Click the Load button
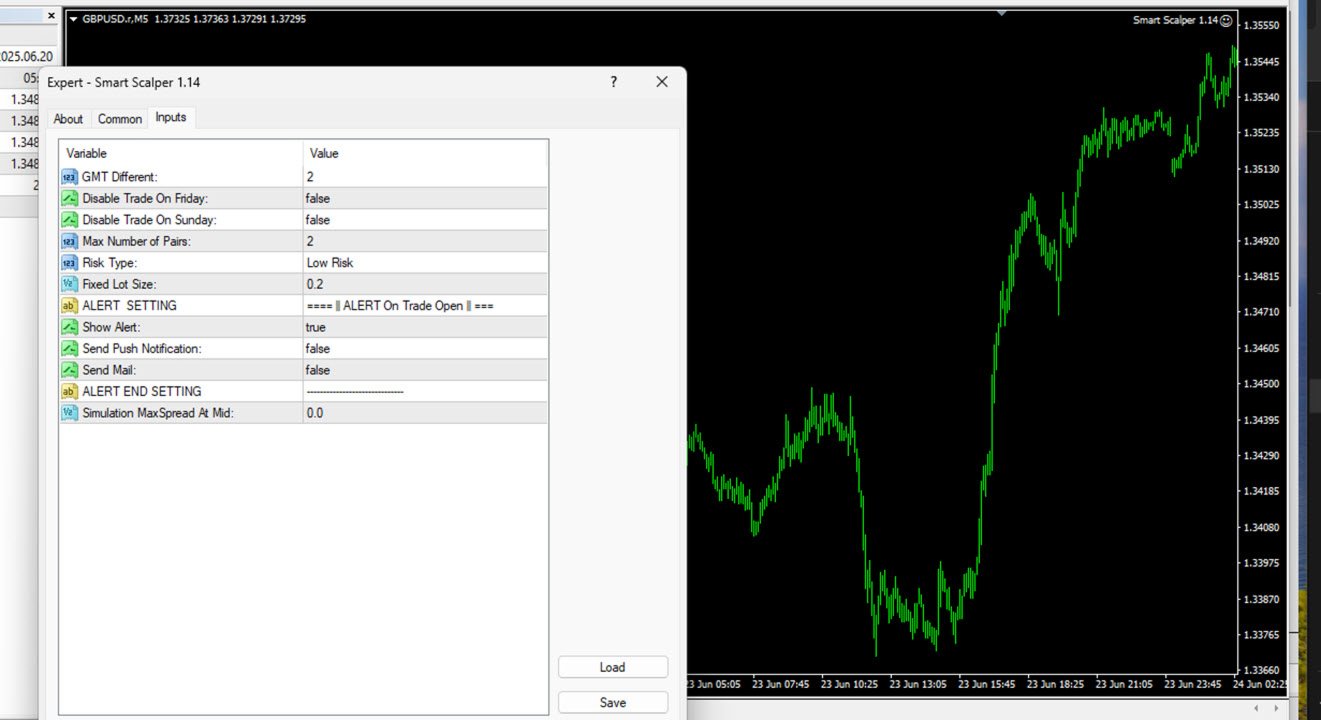The height and width of the screenshot is (720, 1321). (613, 667)
